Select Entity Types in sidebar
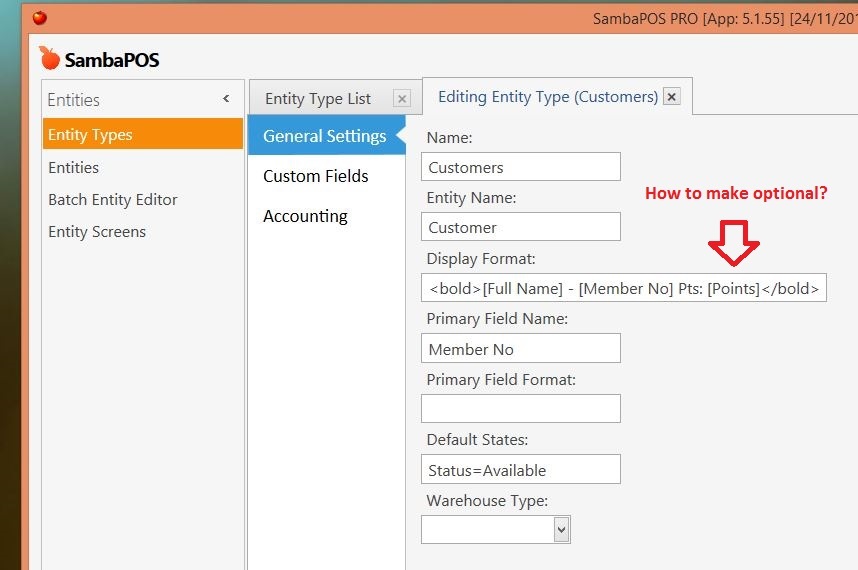Image resolution: width=858 pixels, height=570 pixels. coord(142,134)
